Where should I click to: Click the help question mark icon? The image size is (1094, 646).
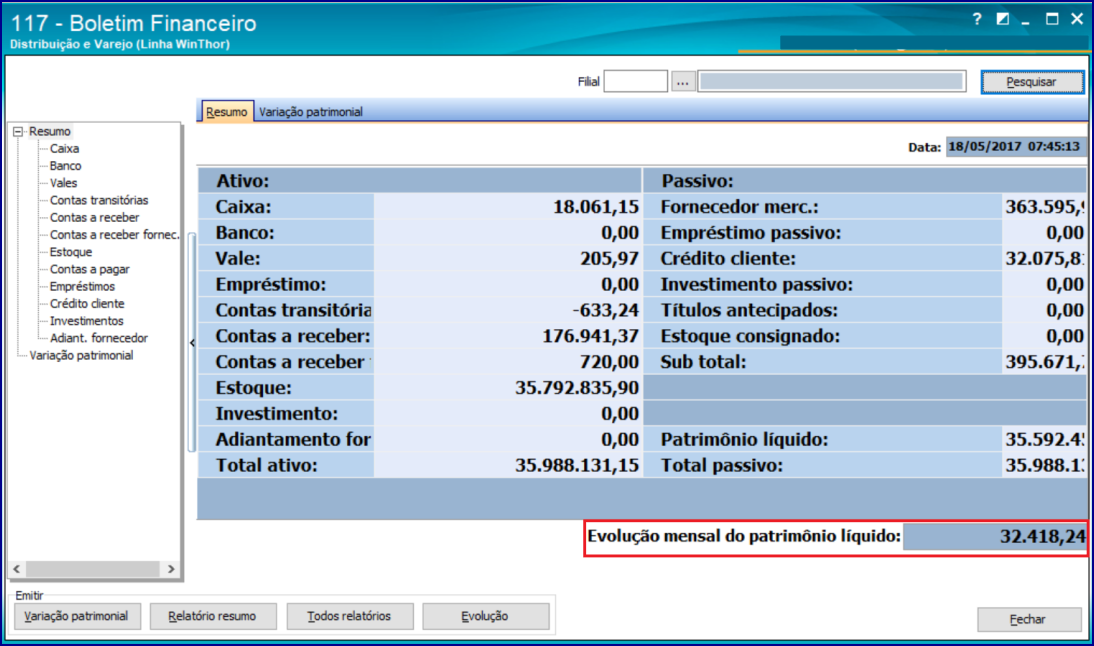pyautogui.click(x=977, y=20)
